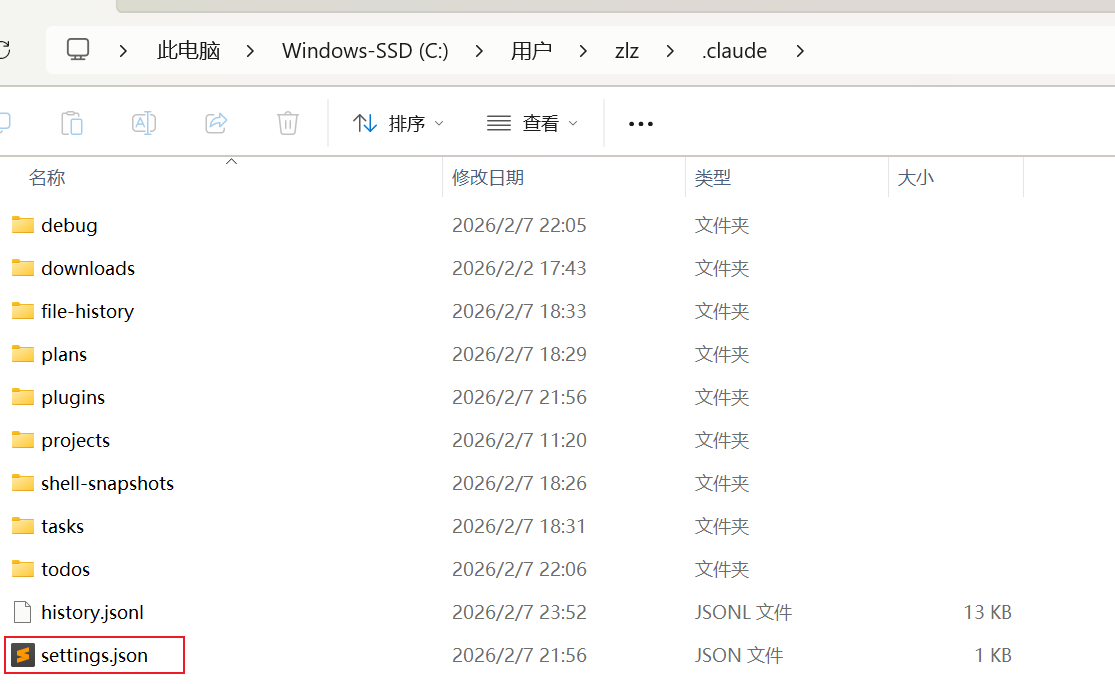Open the debug folder by its yellow icon
The image size is (1115, 684).
pyautogui.click(x=22, y=225)
